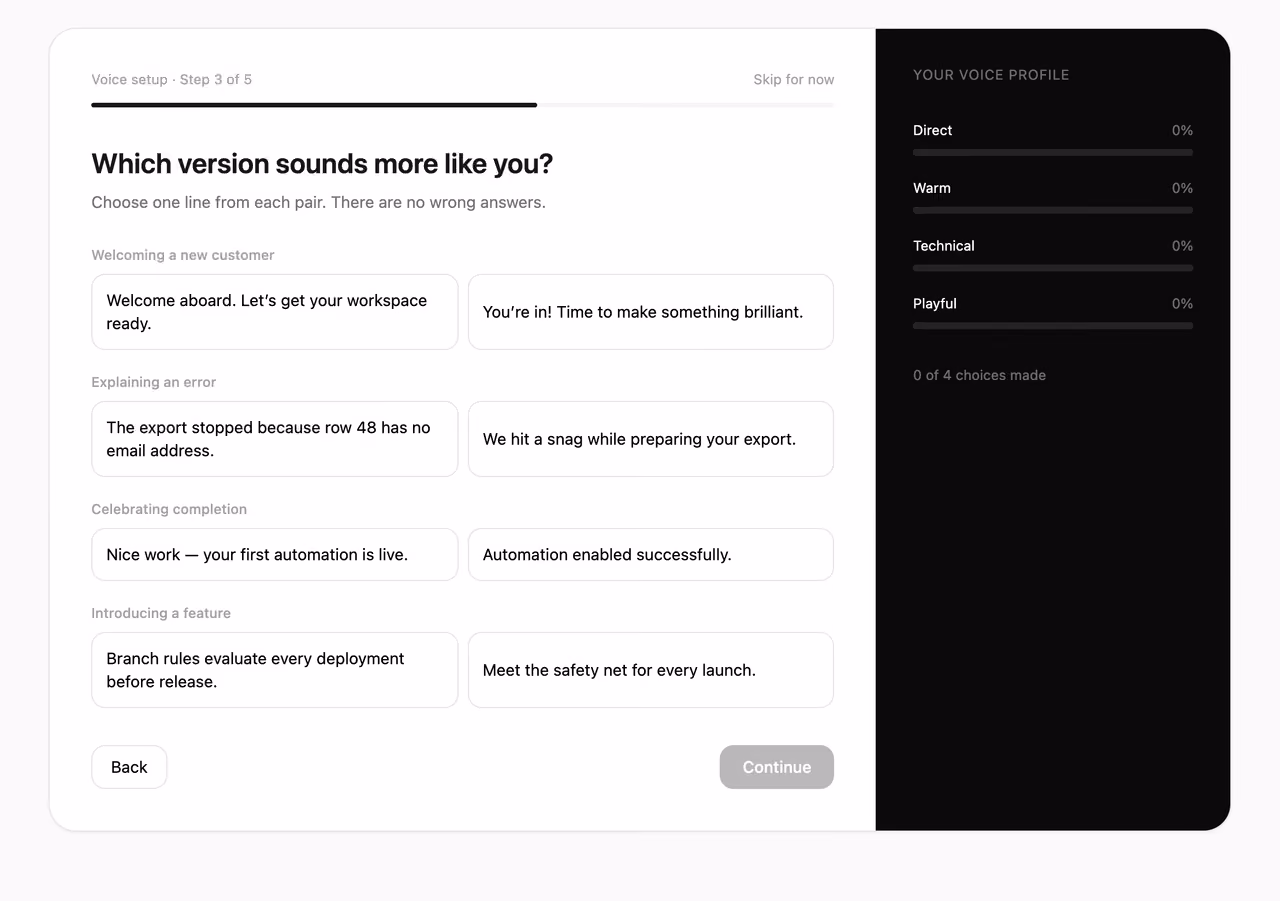This screenshot has width=1280, height=901.
Task: Click 'Choose one line from each pair' subtitle
Action: [319, 202]
